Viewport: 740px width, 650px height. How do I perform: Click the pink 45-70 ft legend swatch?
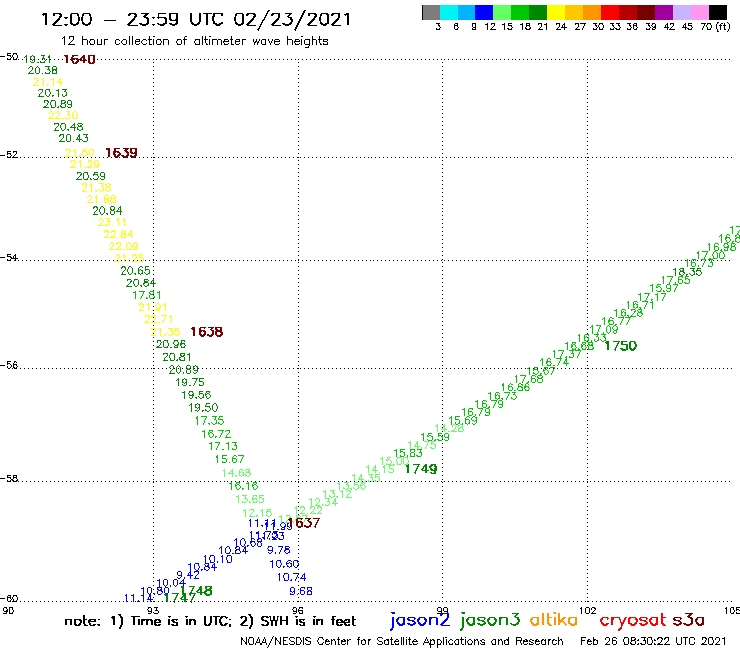[x=699, y=12]
